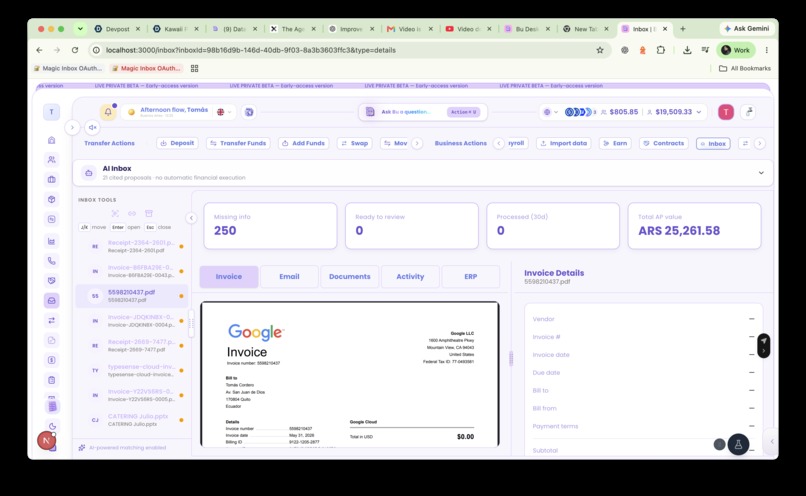Open the cube/package icon in sidebar
The image size is (806, 496).
coord(51,199)
